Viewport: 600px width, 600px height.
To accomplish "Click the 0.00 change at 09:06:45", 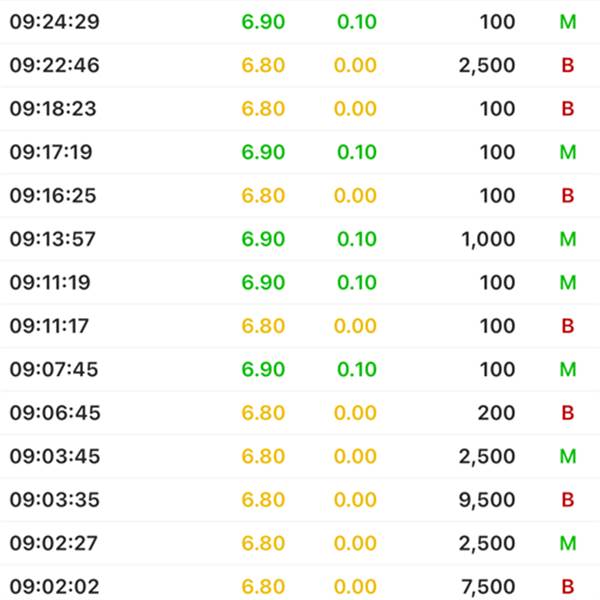I will click(x=355, y=413).
